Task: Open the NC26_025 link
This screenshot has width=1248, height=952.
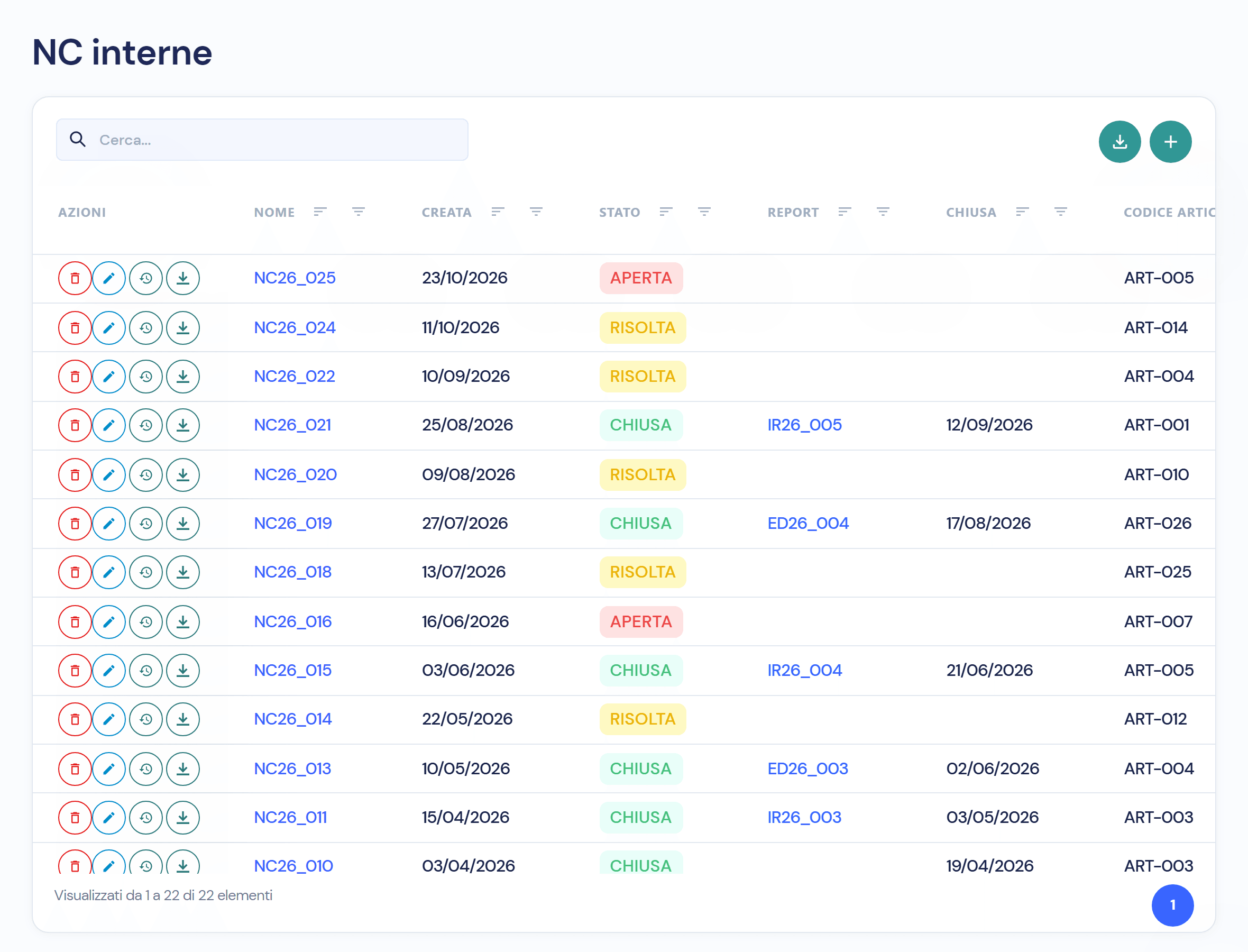Action: pyautogui.click(x=295, y=278)
